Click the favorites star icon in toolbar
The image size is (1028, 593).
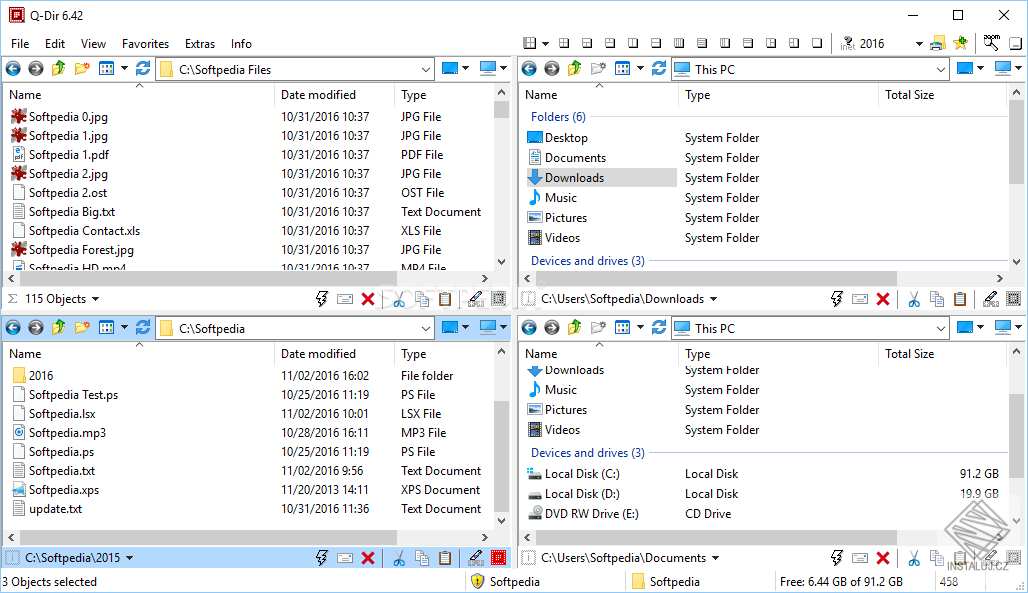pyautogui.click(x=961, y=43)
